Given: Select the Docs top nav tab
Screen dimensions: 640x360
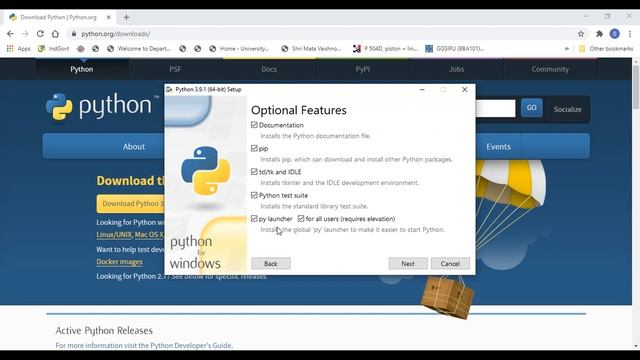Looking at the screenshot, I should (269, 69).
